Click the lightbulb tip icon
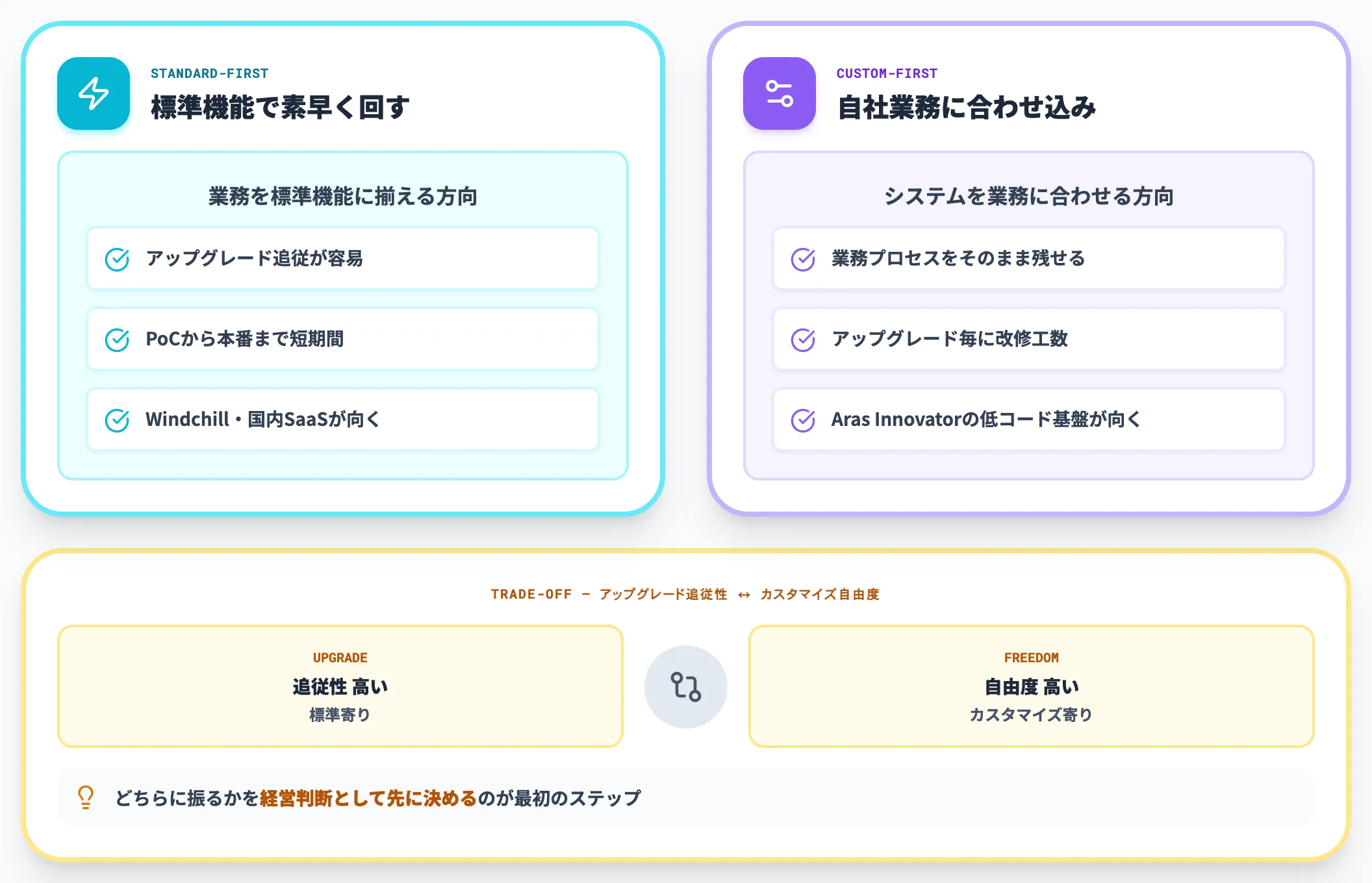 click(x=86, y=797)
